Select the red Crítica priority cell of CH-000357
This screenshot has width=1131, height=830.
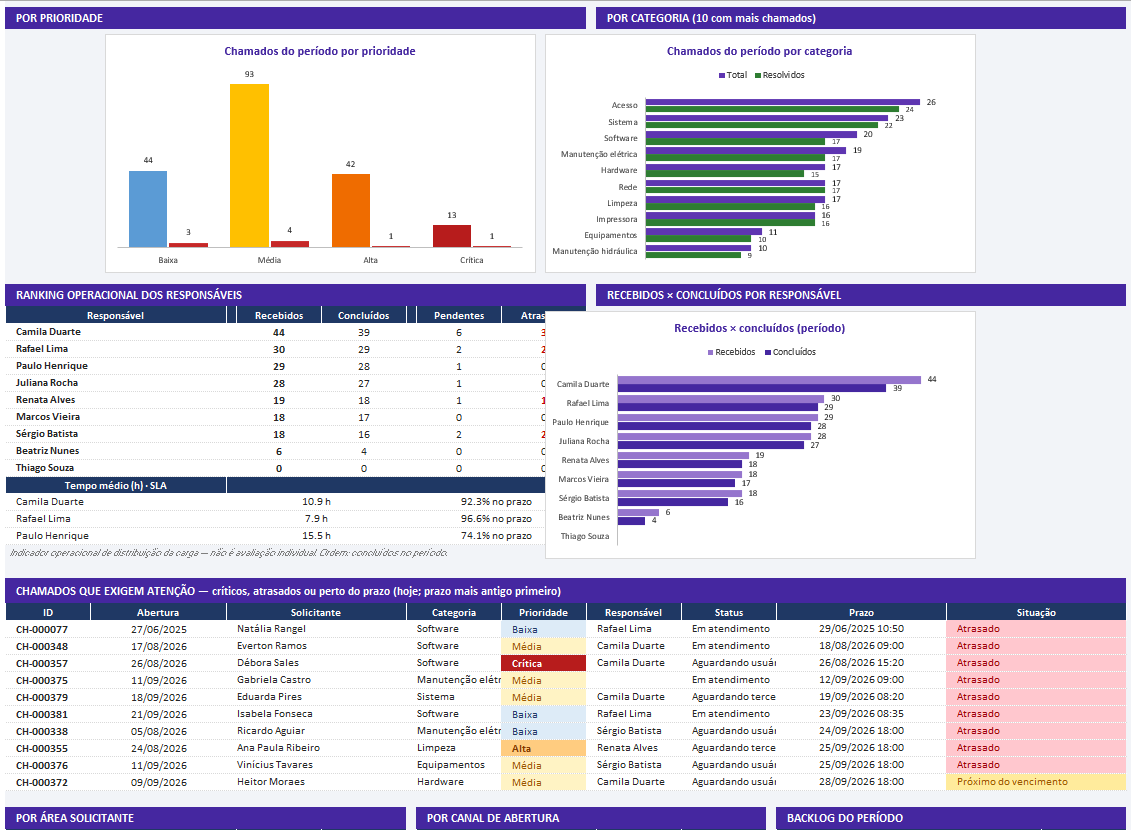click(543, 663)
